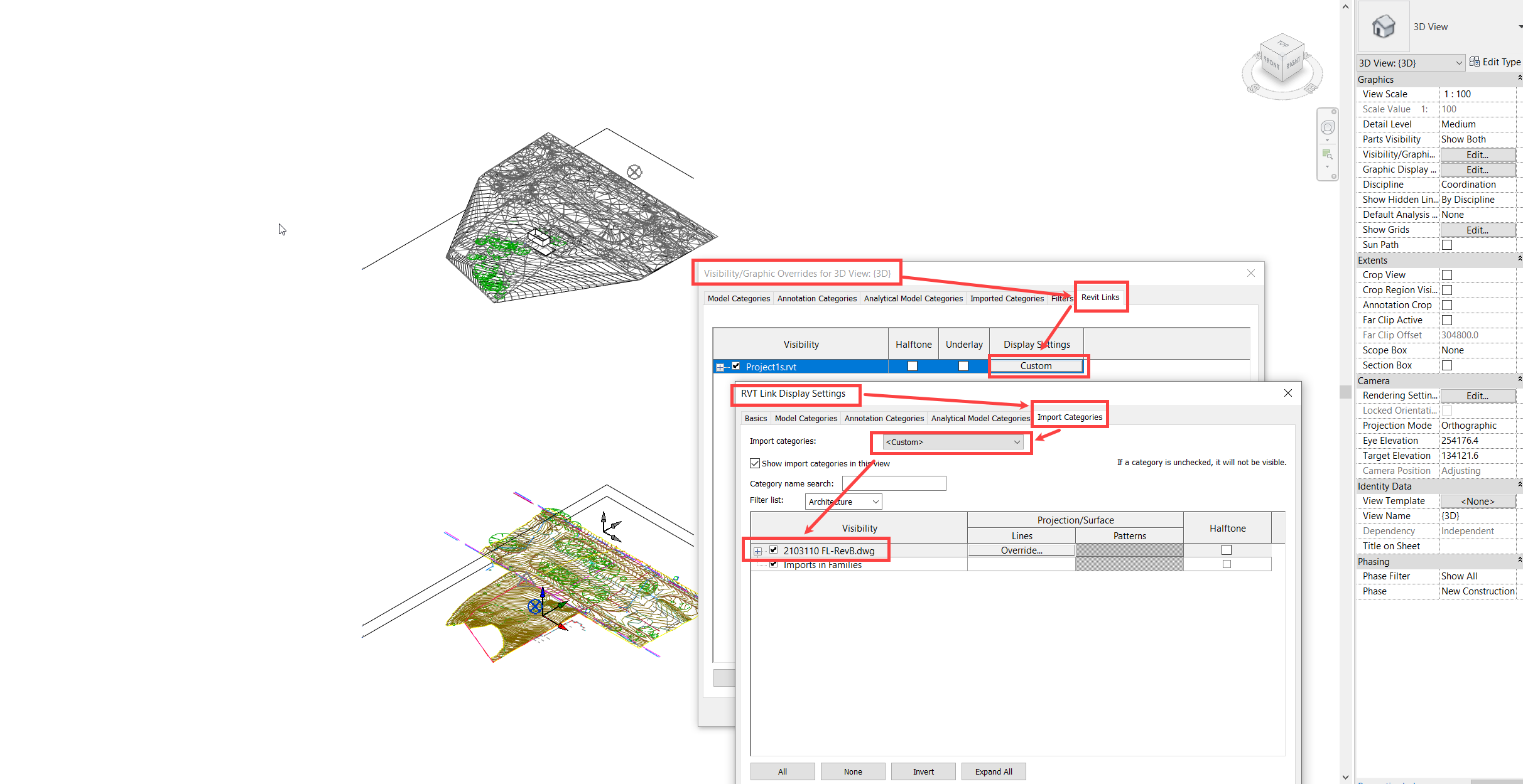Viewport: 1523px width, 784px height.
Task: Click the Category name search field
Action: click(x=893, y=483)
